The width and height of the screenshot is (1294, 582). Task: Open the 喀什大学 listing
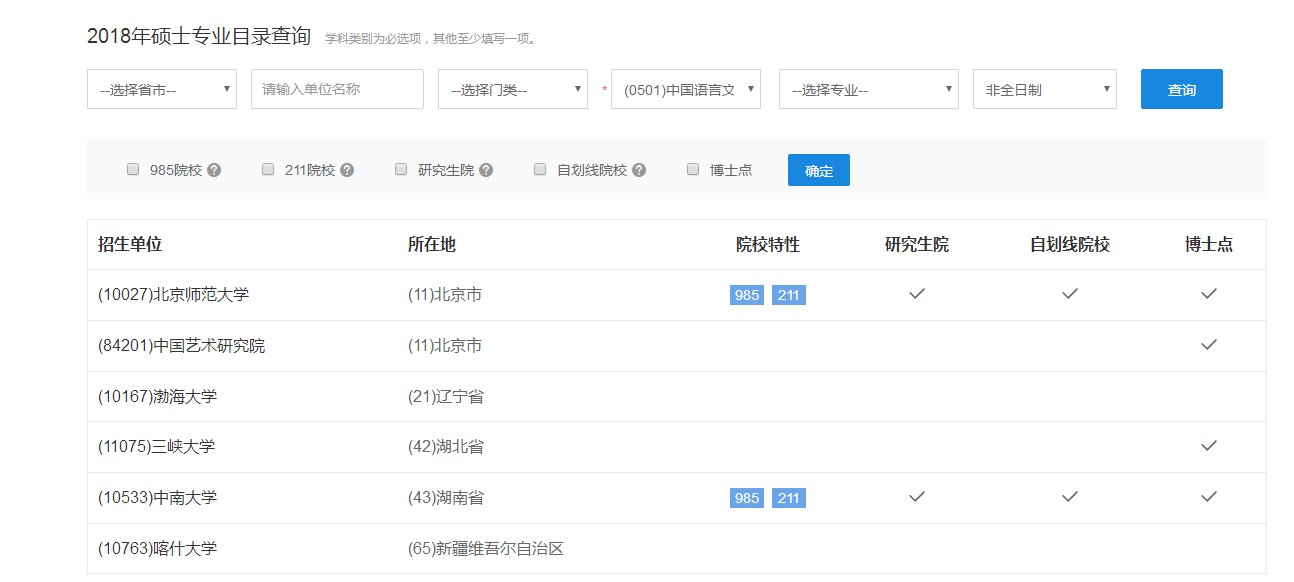[x=159, y=548]
